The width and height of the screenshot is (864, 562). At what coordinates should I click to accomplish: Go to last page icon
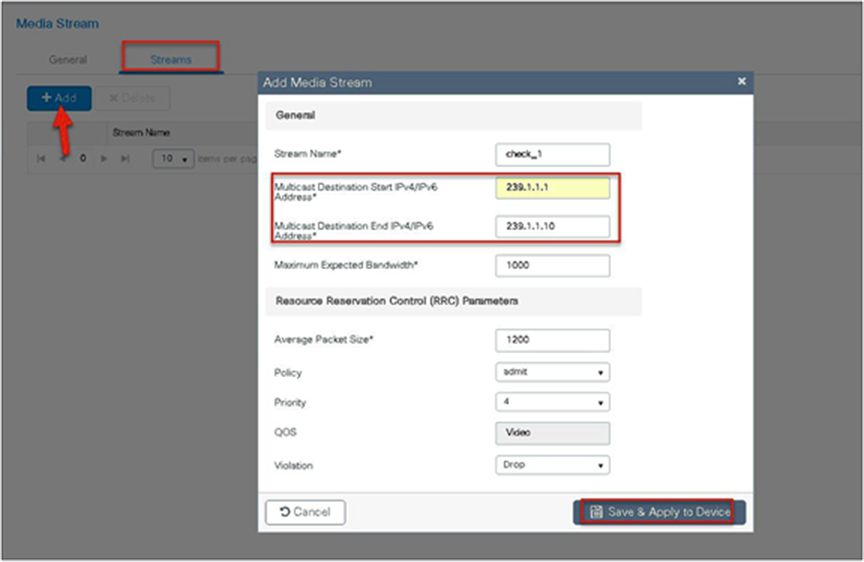[125, 159]
